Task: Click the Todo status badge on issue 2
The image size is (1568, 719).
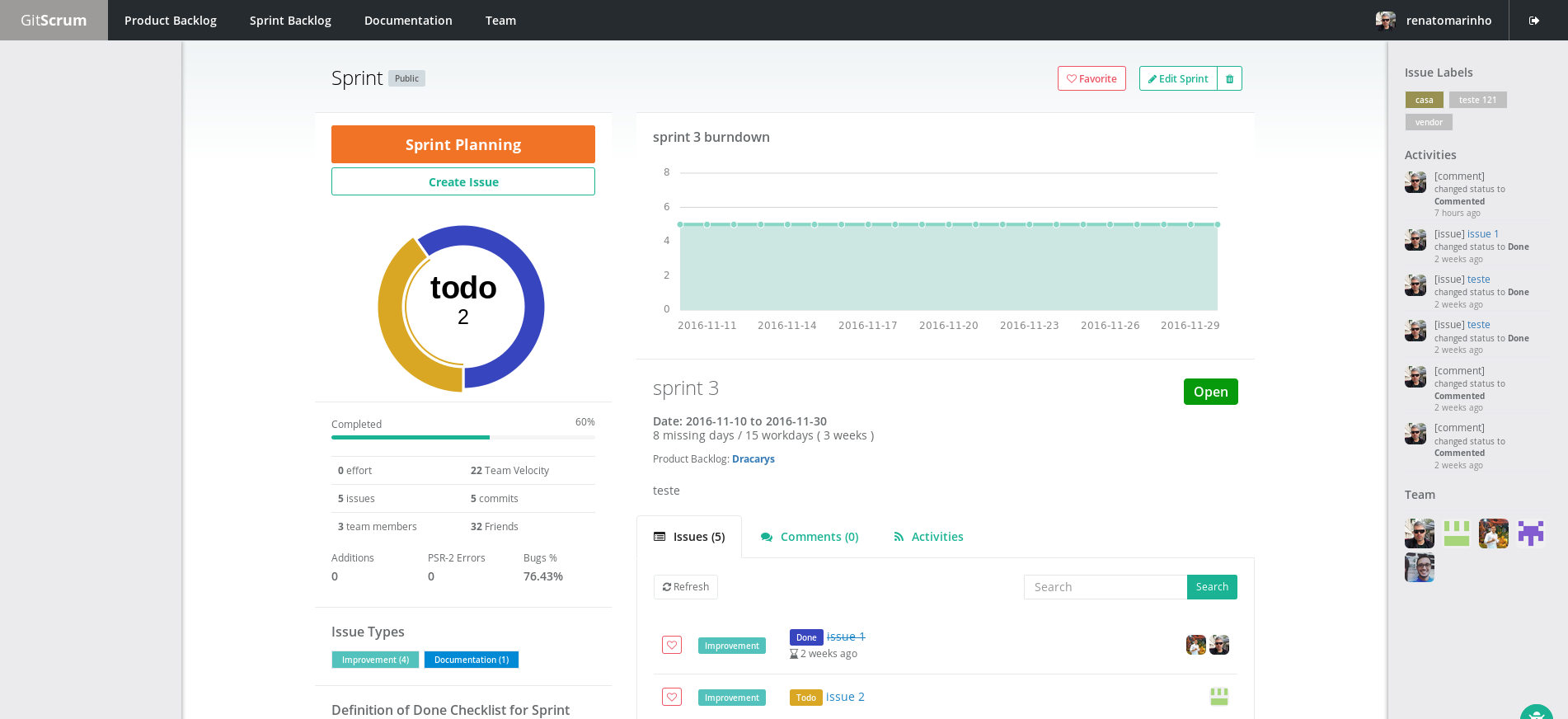Action: point(806,698)
